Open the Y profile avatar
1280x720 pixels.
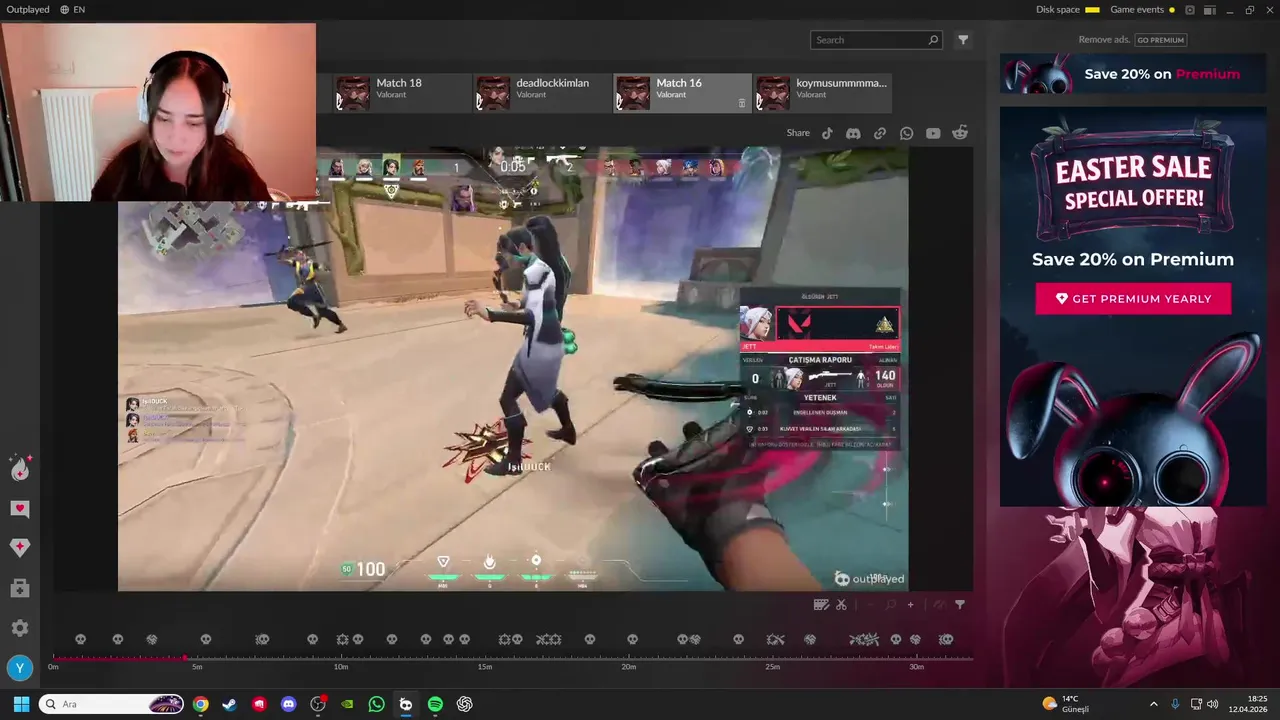pos(20,668)
